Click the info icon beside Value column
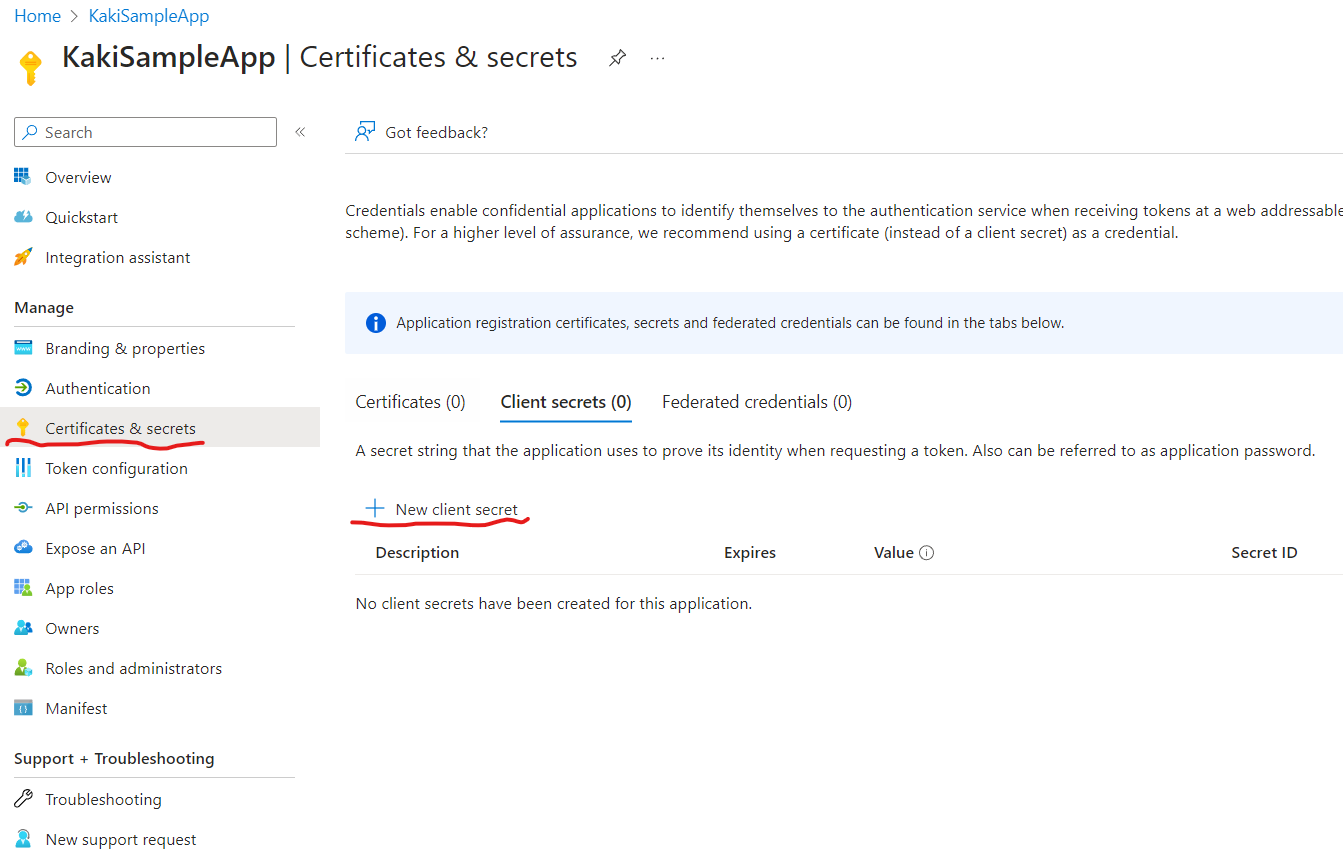 tap(926, 553)
